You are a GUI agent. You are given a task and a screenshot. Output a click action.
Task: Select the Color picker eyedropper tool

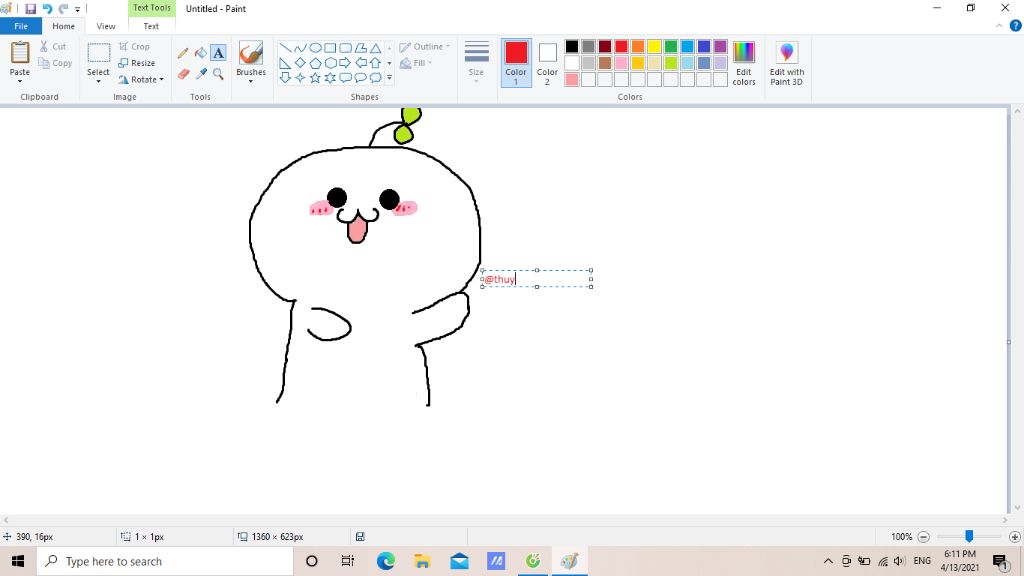click(x=200, y=74)
